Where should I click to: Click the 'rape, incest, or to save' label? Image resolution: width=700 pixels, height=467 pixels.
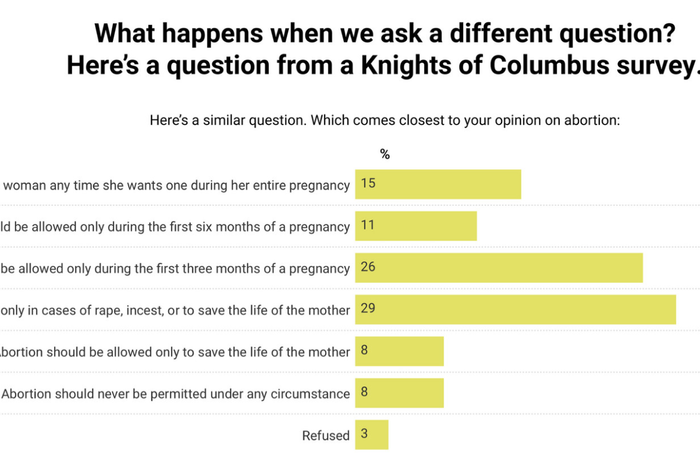pyautogui.click(x=176, y=309)
